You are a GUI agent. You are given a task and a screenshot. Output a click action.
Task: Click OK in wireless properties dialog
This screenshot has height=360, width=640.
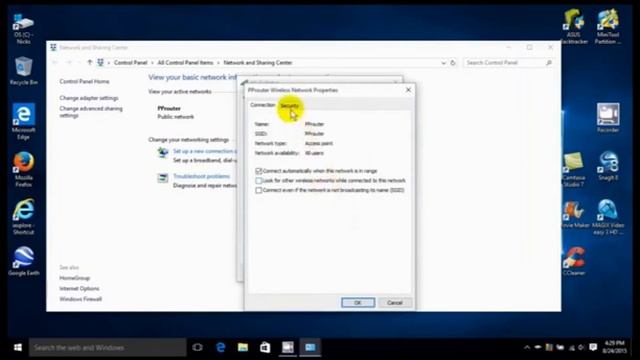pyautogui.click(x=358, y=302)
